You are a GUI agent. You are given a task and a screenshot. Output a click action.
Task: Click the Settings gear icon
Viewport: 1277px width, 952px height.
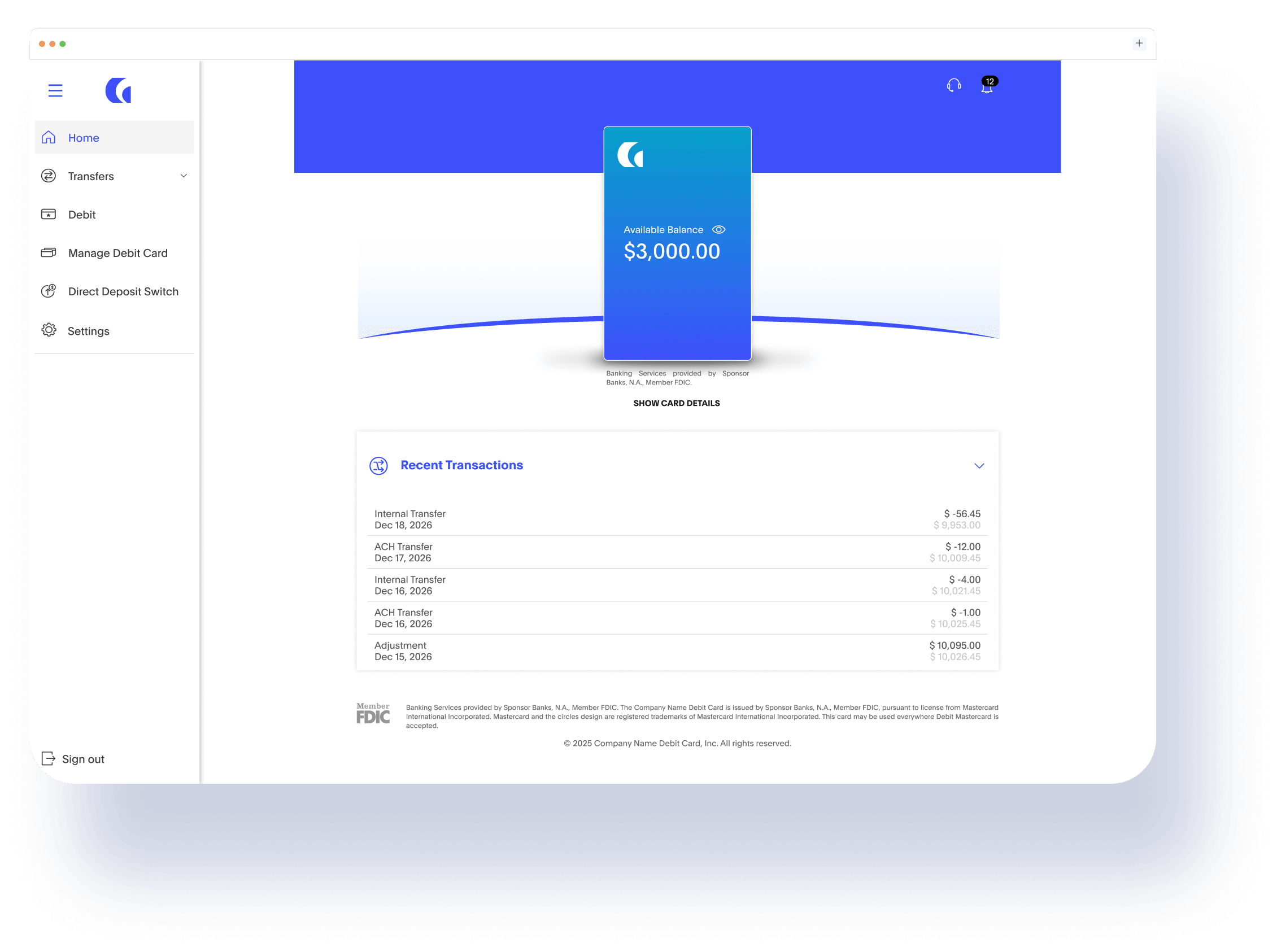click(x=49, y=330)
